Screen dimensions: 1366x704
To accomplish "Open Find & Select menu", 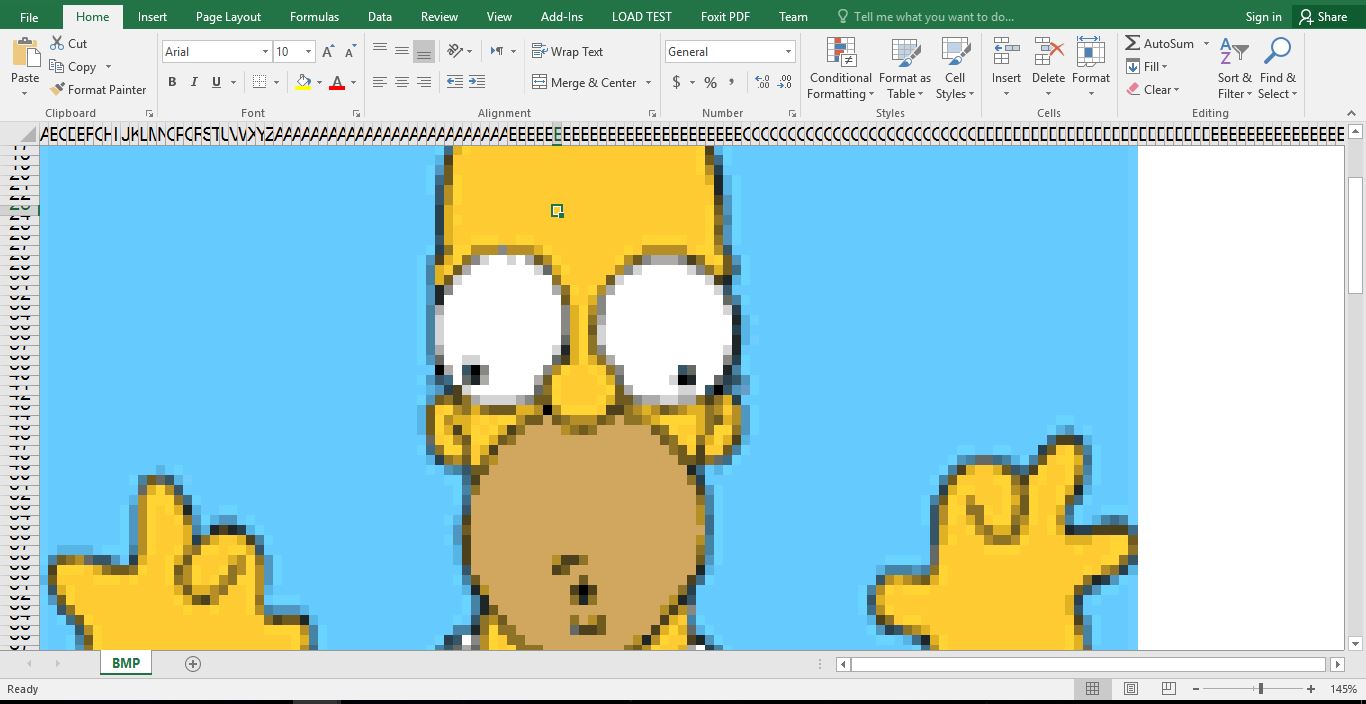I will 1277,69.
